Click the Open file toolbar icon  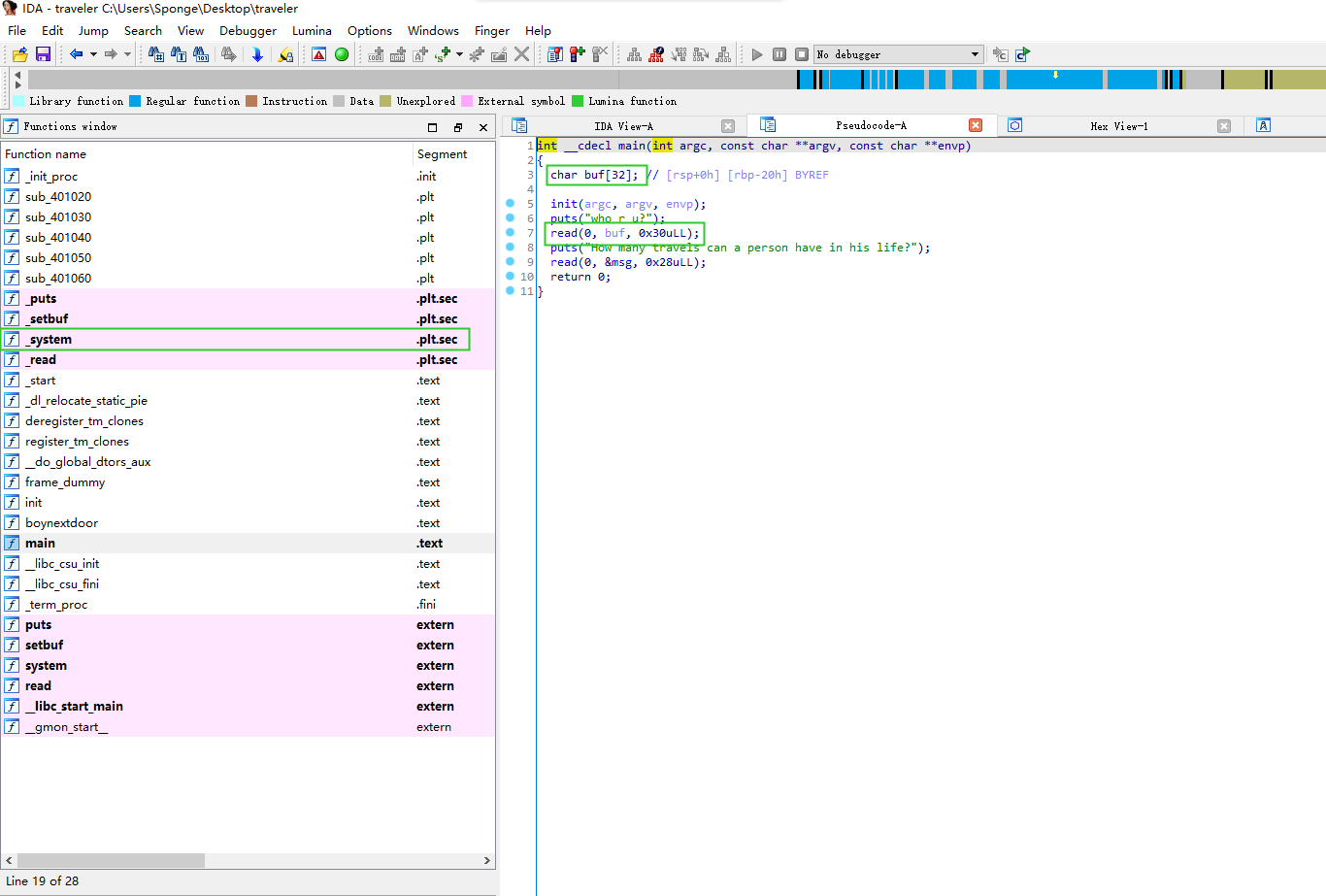click(19, 54)
